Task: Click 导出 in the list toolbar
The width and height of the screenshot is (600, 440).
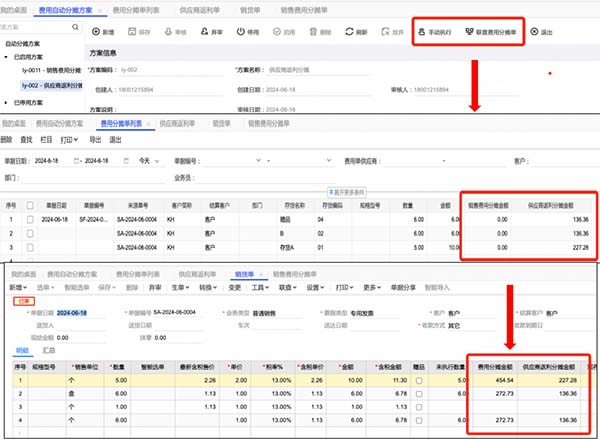Action: click(x=95, y=141)
